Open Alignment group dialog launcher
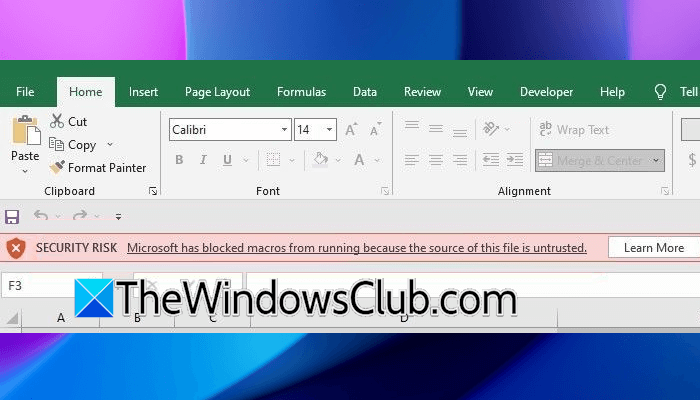Screen dimensions: 700x400 tap(665, 191)
